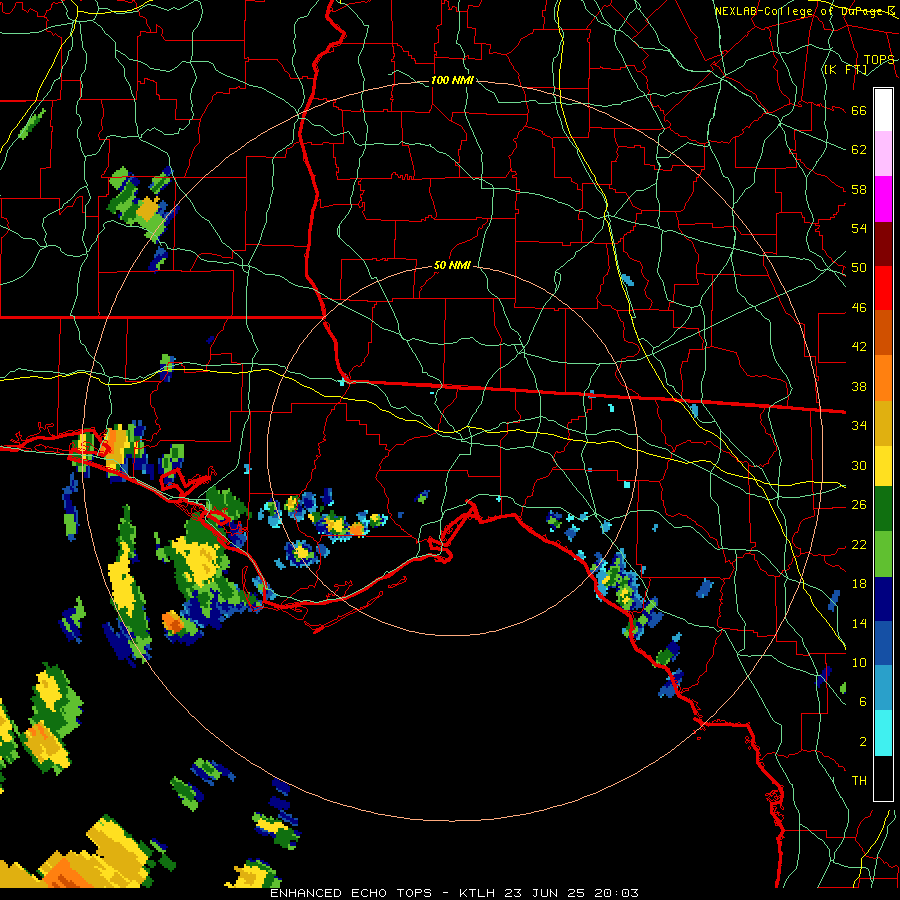900x900 pixels.
Task: Click the 14 value on legend
Action: point(859,623)
